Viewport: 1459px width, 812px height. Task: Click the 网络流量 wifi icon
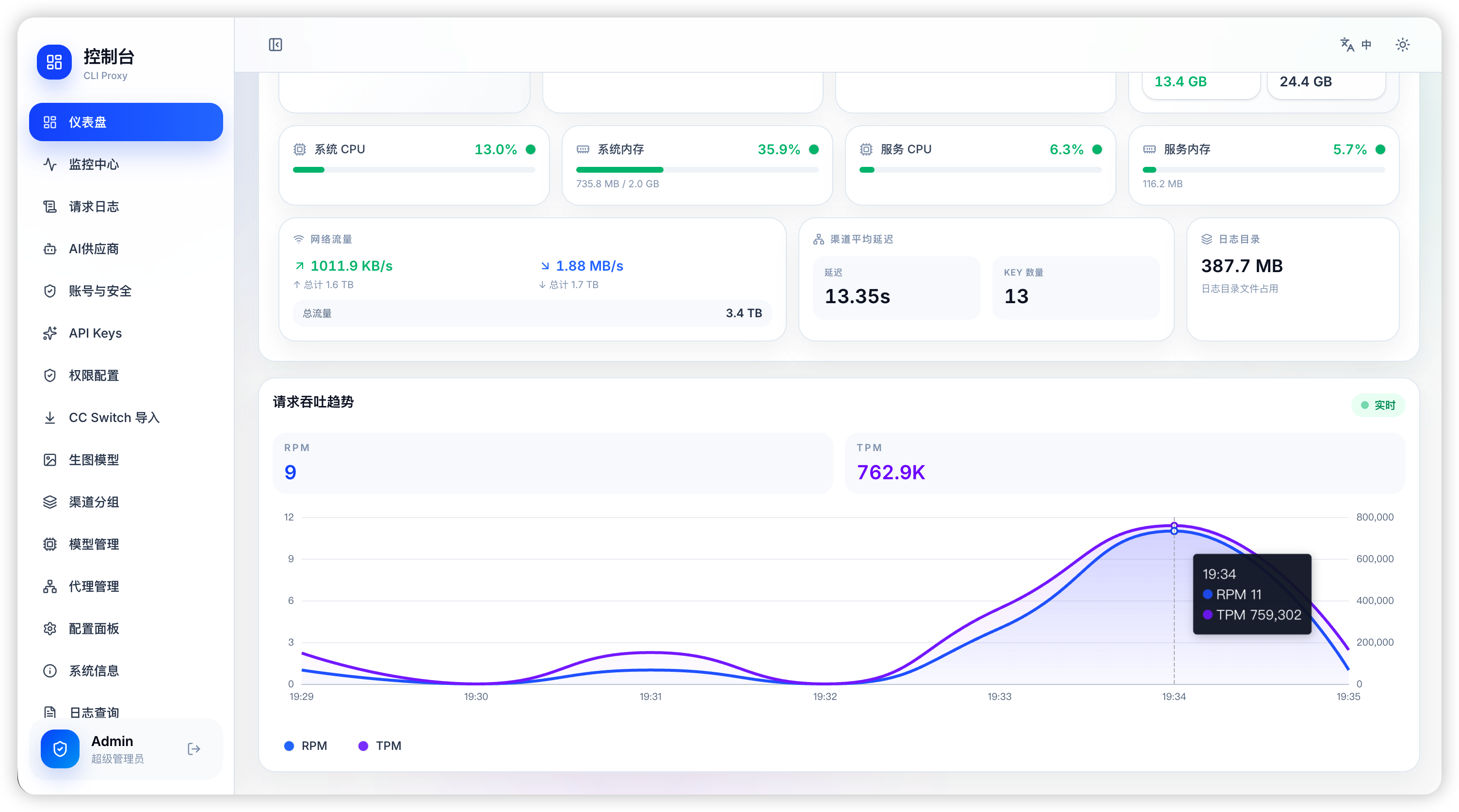[298, 239]
